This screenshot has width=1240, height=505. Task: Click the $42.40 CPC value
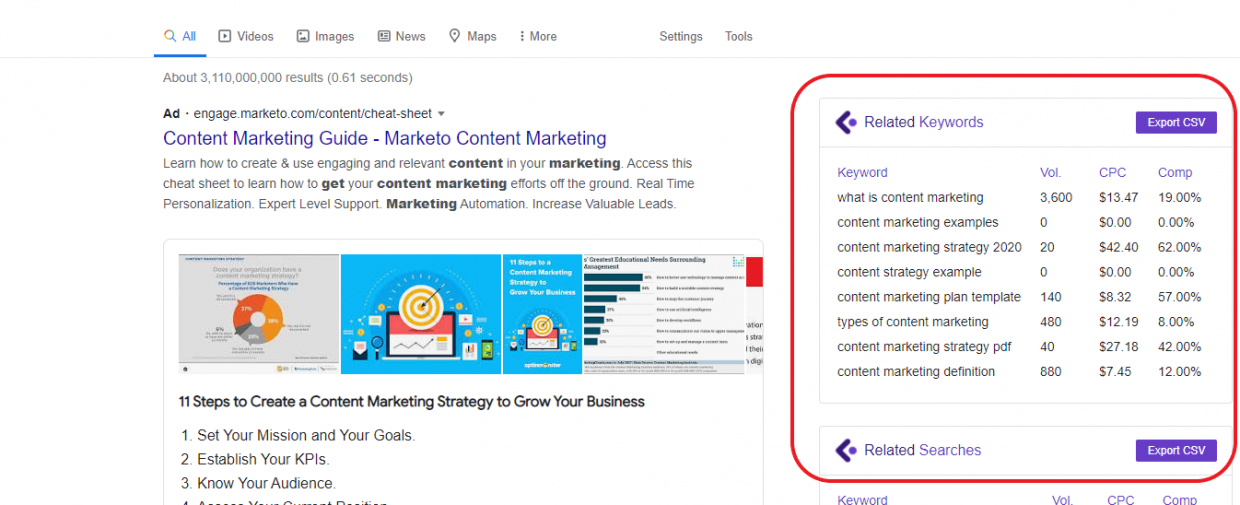1118,247
